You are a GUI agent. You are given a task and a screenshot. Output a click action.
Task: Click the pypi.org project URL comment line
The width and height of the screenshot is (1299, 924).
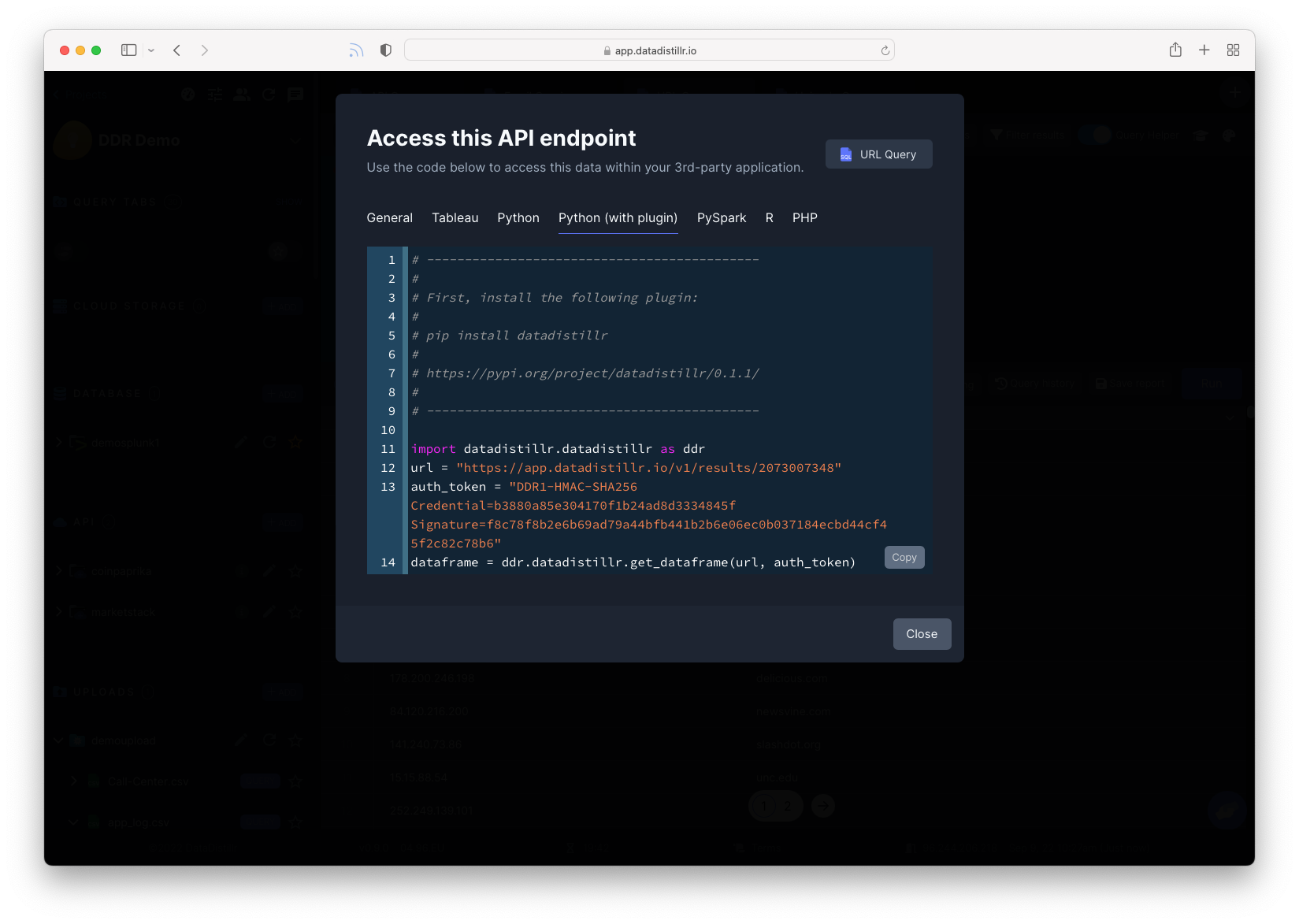pyautogui.click(x=585, y=373)
